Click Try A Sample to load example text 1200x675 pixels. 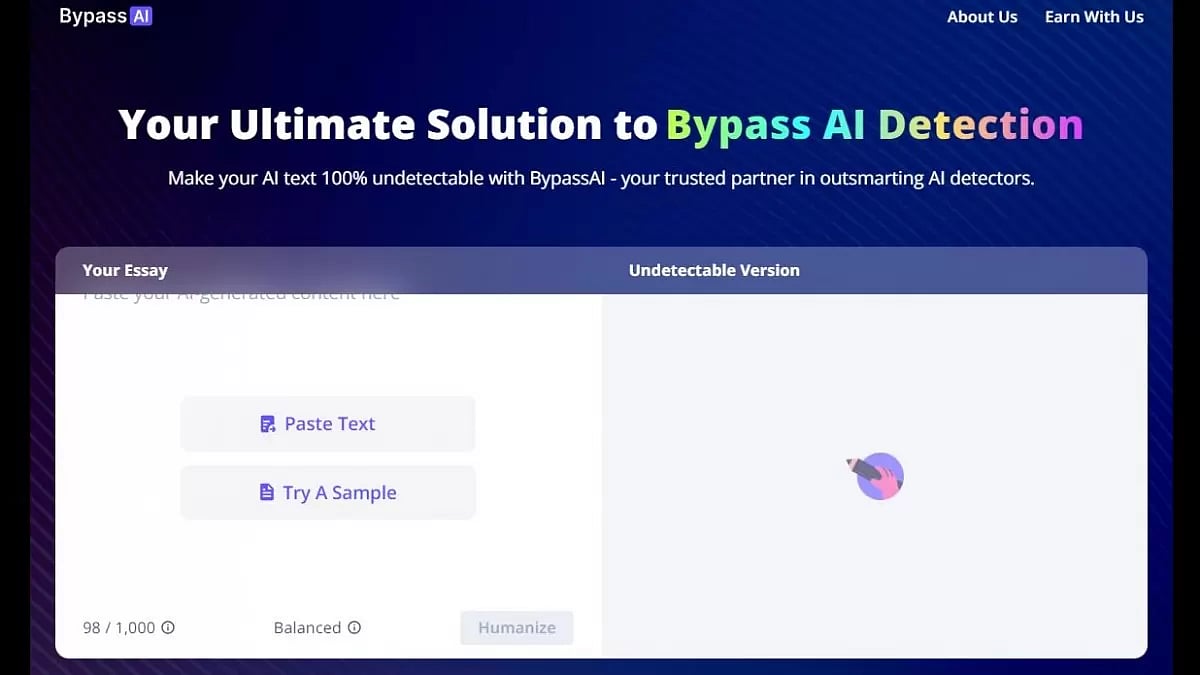[x=328, y=492]
